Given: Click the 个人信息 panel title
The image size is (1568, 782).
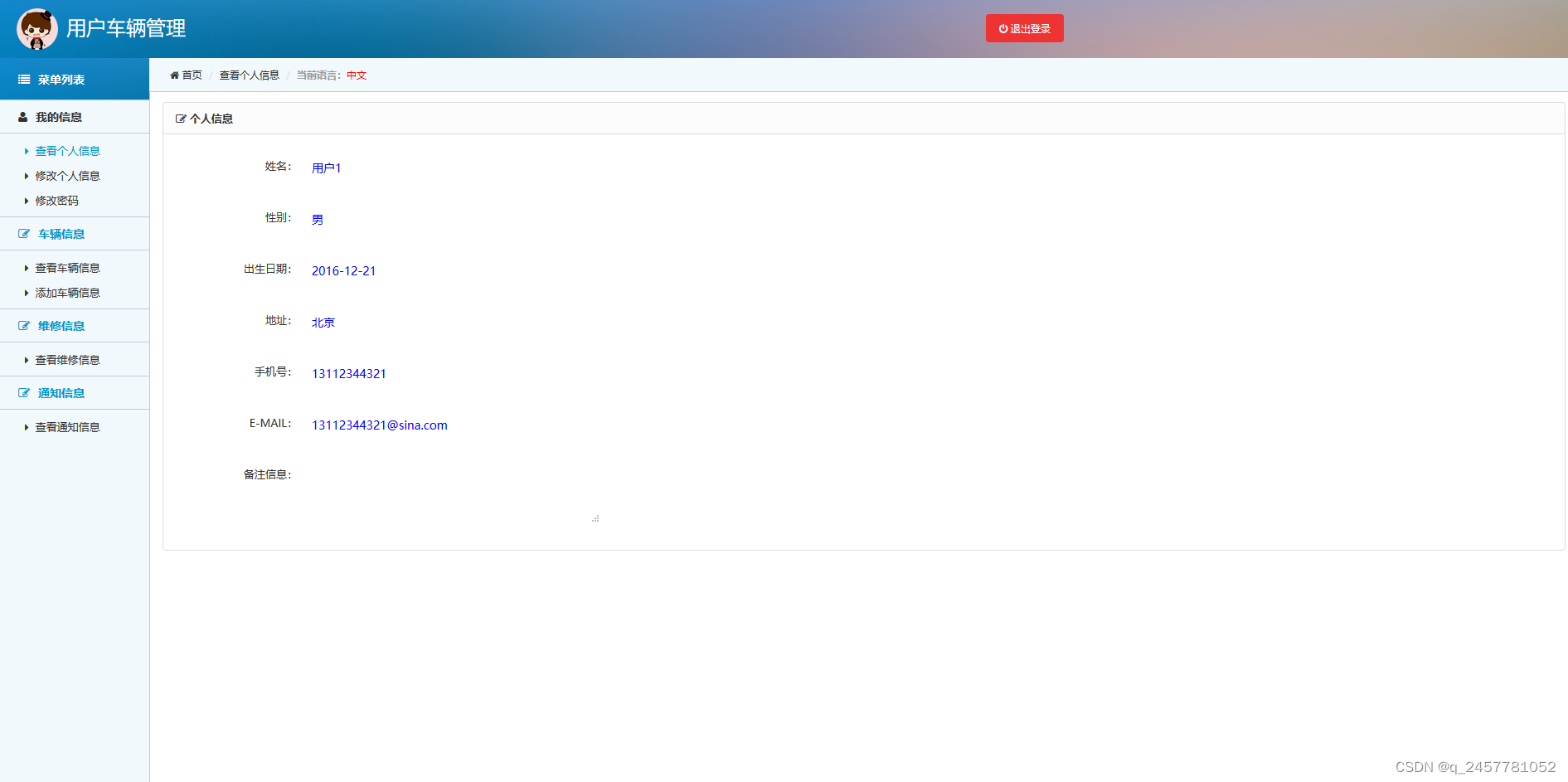Looking at the screenshot, I should [211, 119].
